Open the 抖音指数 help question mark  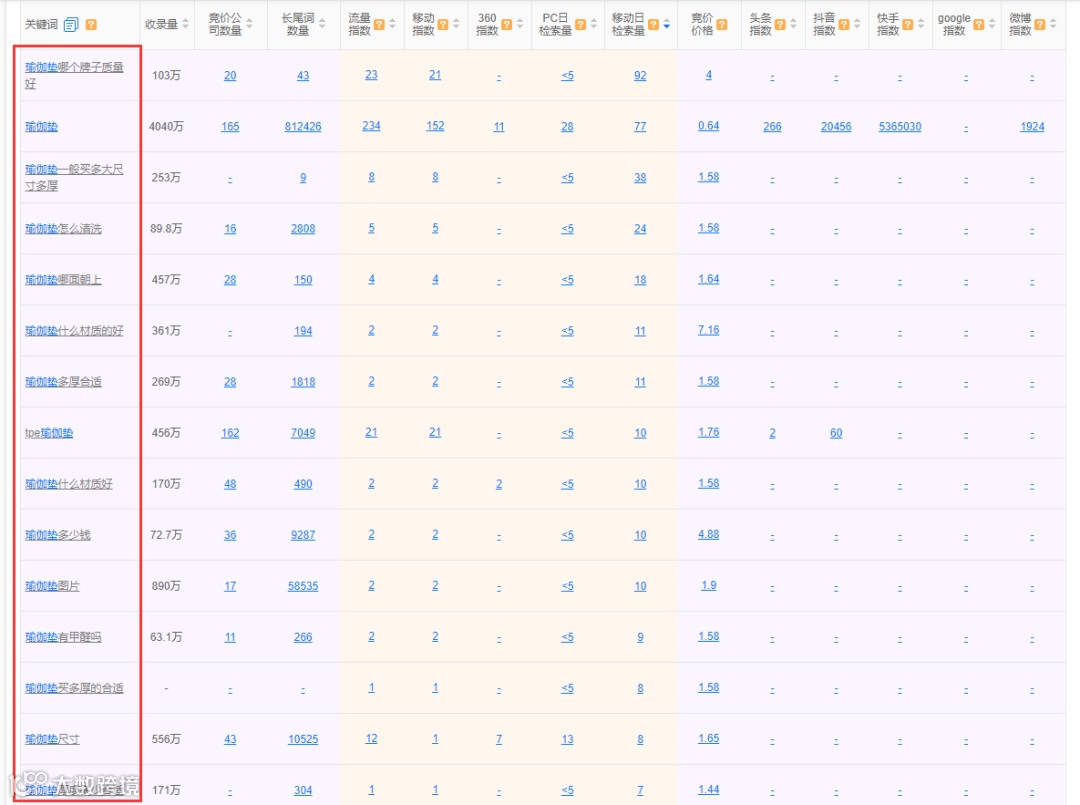click(844, 25)
